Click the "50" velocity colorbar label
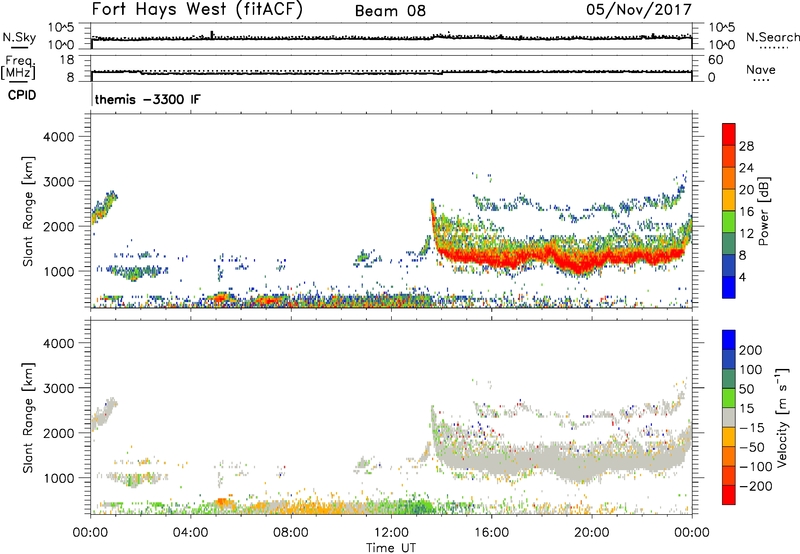This screenshot has width=800, height=554. (x=747, y=389)
